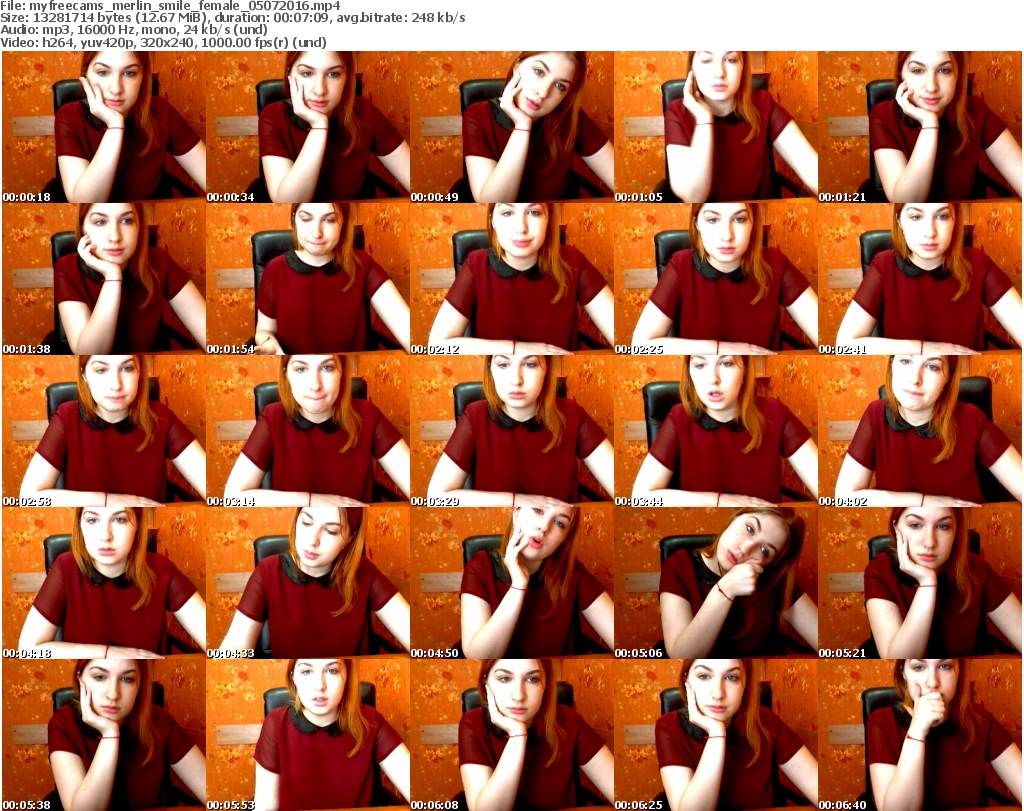1024x811 pixels.
Task: Select the frame timestamped 00:06:25
Action: tap(716, 735)
